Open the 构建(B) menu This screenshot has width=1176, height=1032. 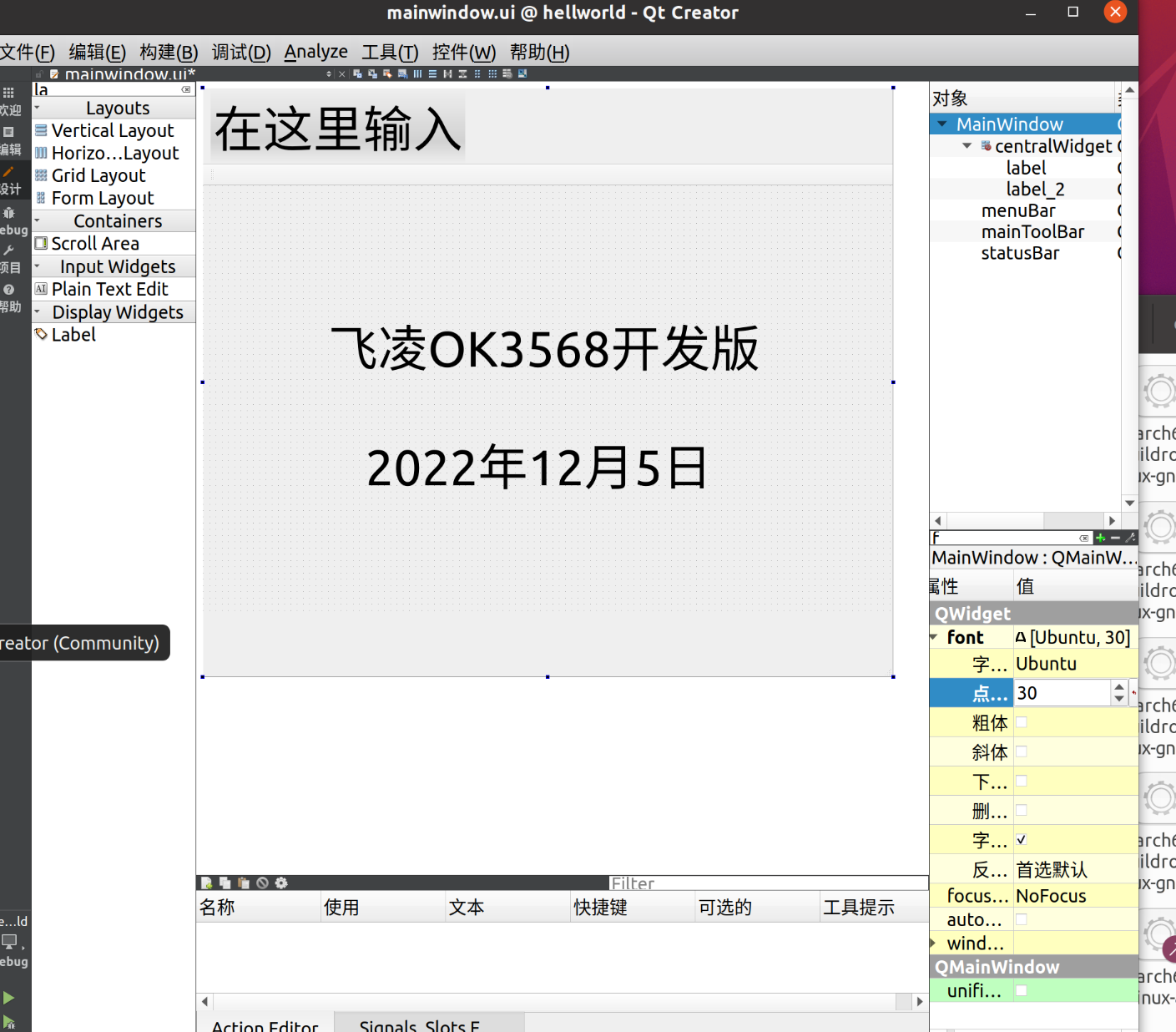169,53
